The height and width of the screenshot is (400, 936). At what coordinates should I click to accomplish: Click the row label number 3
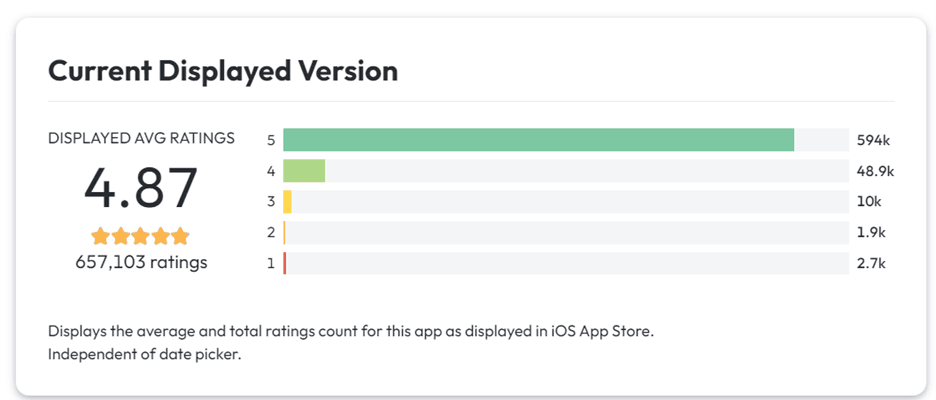tap(271, 202)
